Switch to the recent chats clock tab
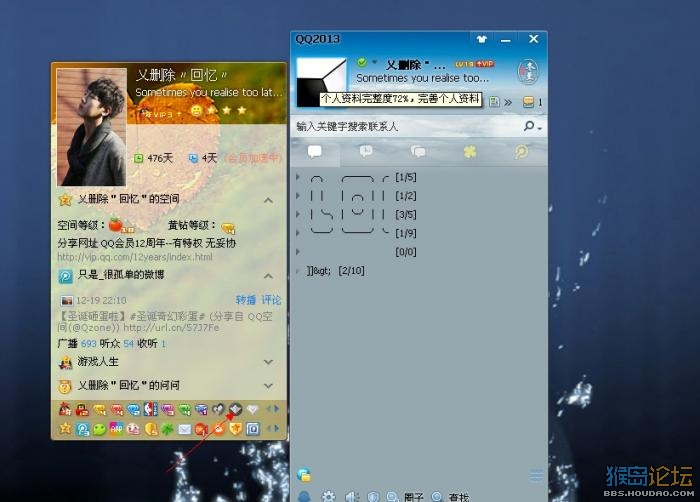700x502 pixels. [366, 151]
